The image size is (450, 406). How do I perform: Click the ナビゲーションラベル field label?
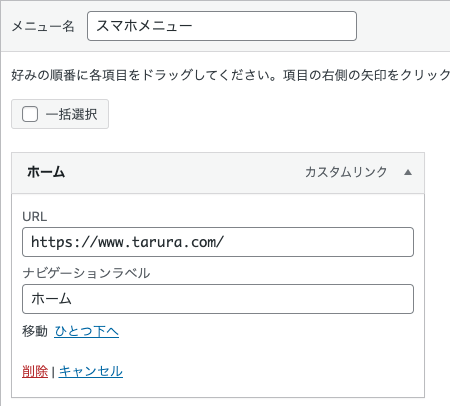(x=86, y=273)
